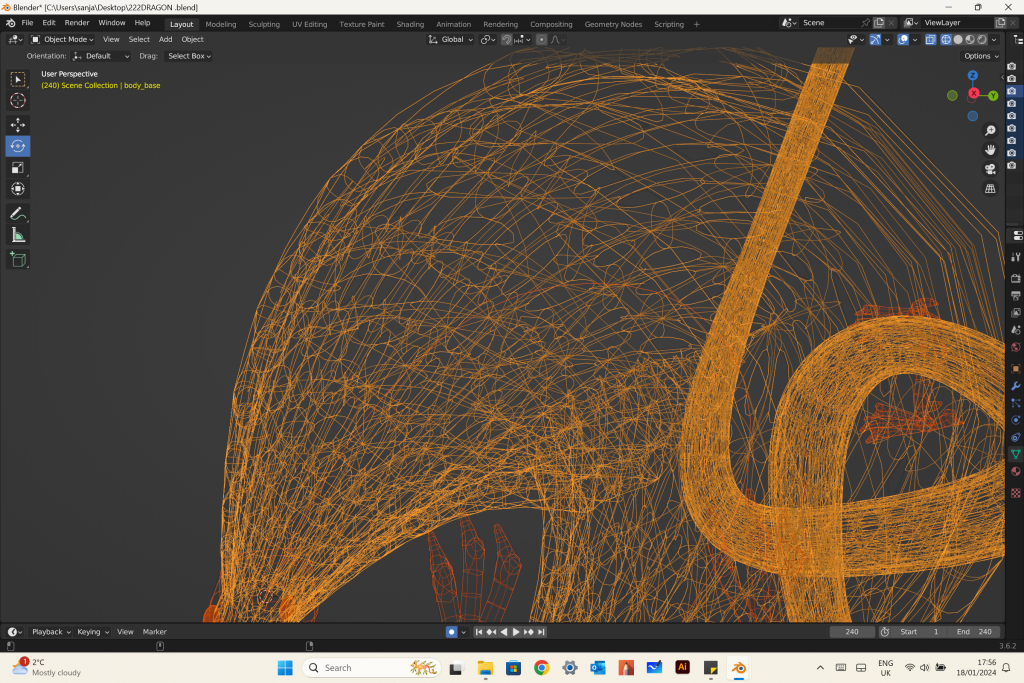Open Global transform orientation dropdown

(451, 40)
